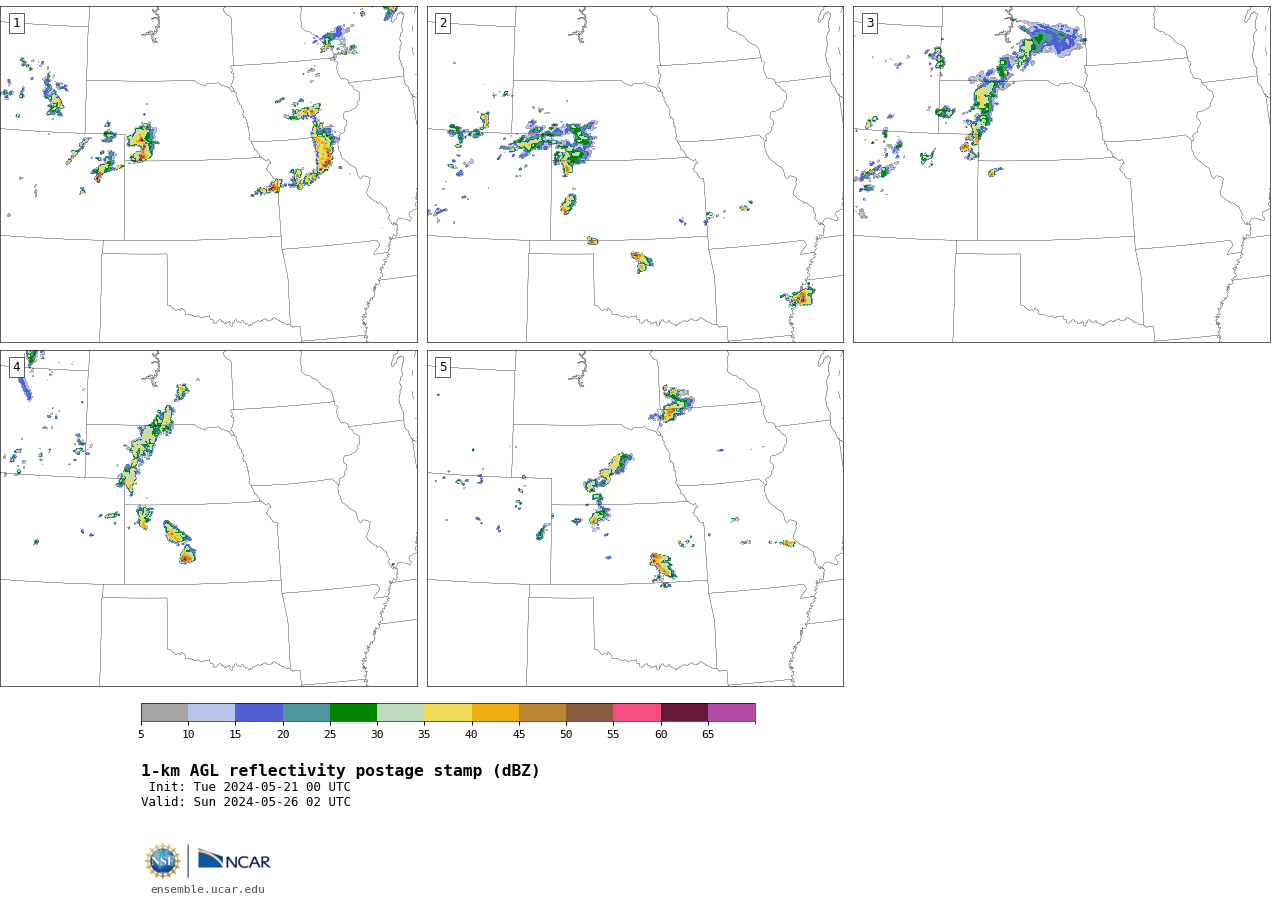
Task: Click the Init time line
Action: click(250, 787)
